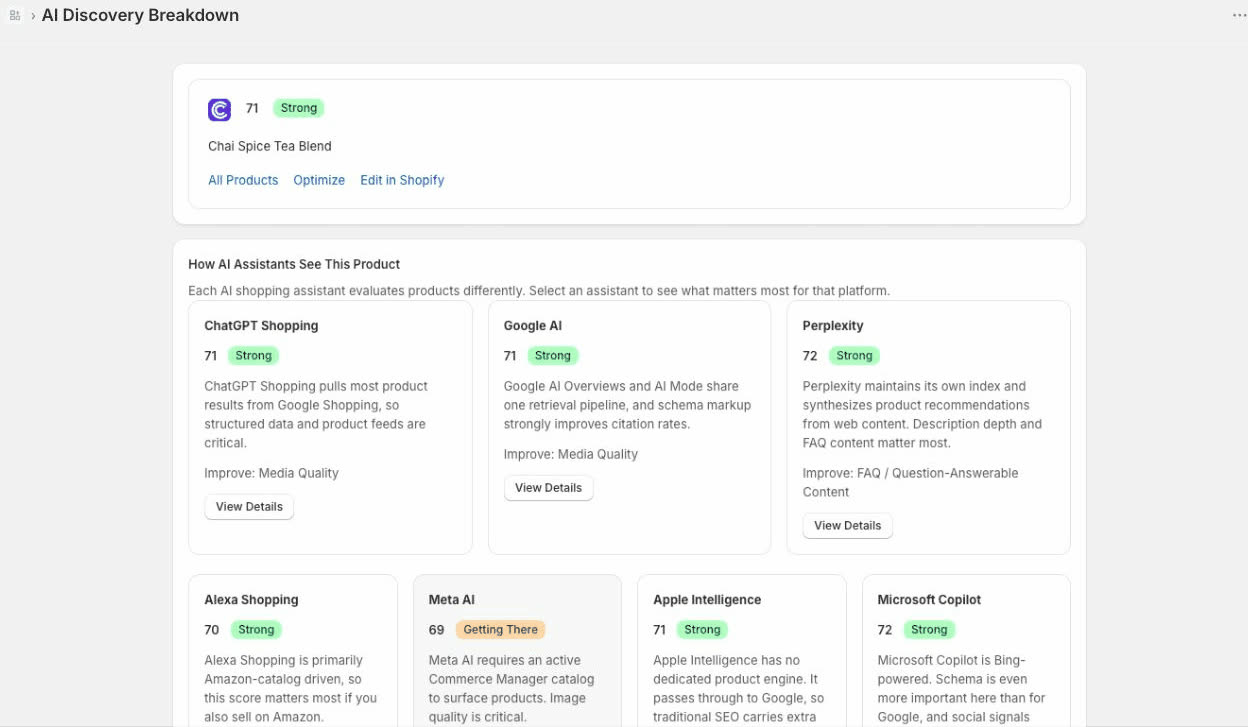Click the Strong badge on Microsoft Copilot card
Image resolution: width=1248 pixels, height=727 pixels.
(929, 630)
